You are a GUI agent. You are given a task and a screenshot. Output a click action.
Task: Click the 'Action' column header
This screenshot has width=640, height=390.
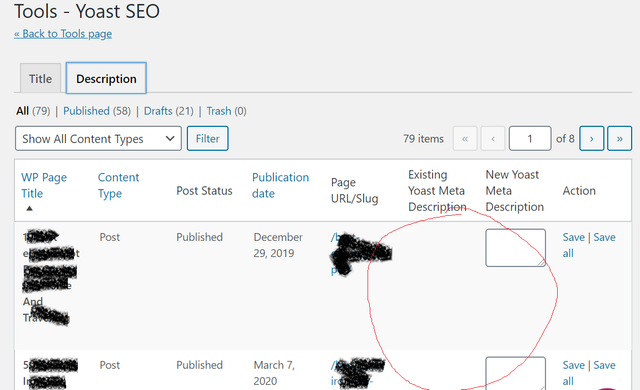(x=579, y=191)
